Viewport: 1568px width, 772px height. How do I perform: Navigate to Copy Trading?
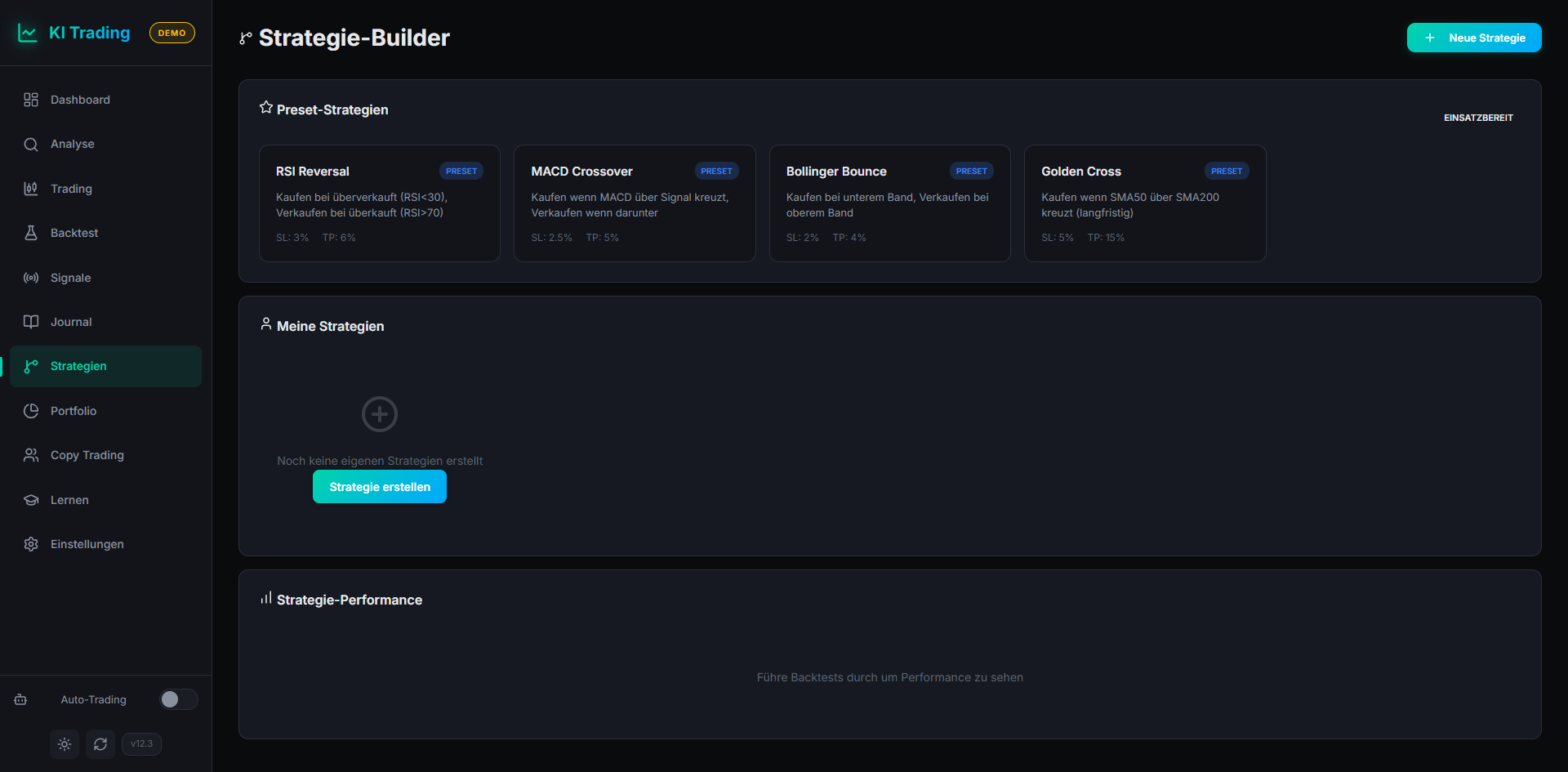(x=87, y=455)
